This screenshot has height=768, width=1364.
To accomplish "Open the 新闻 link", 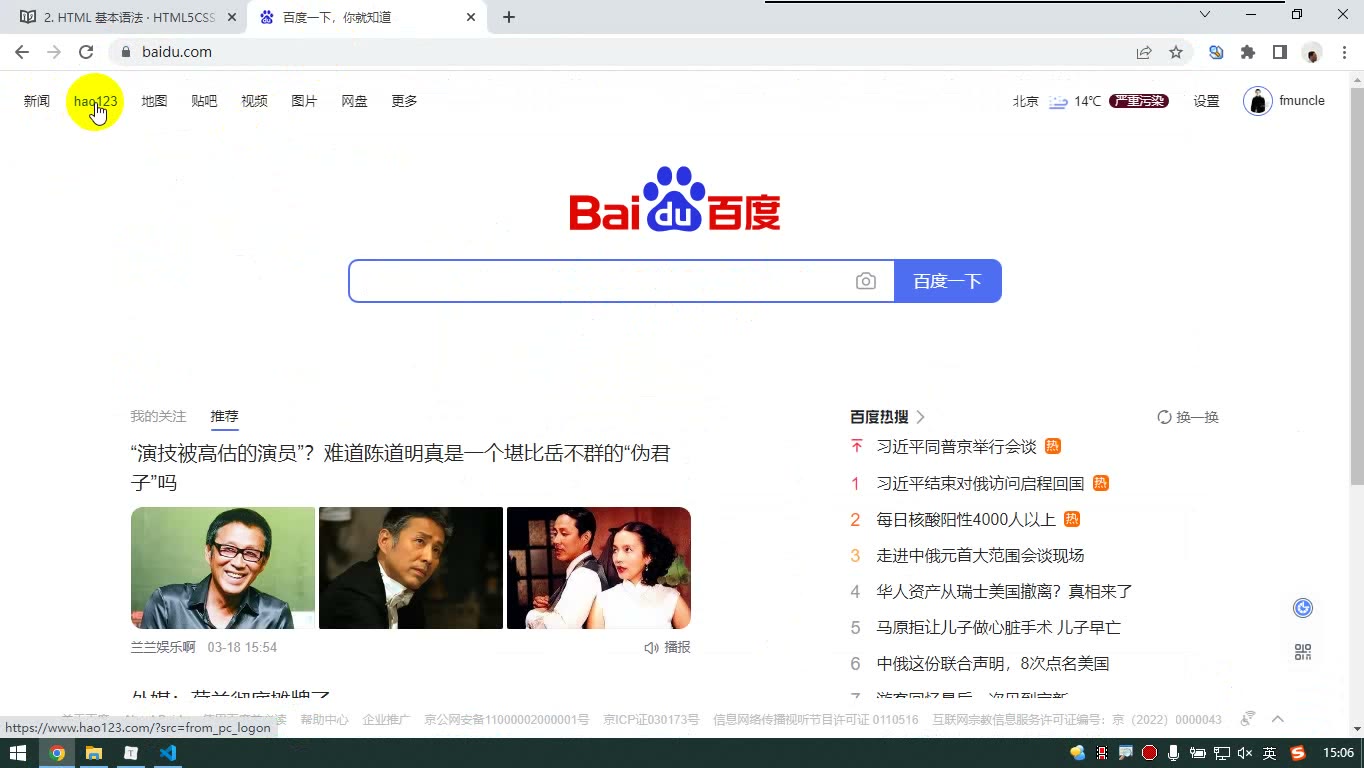I will coord(37,101).
